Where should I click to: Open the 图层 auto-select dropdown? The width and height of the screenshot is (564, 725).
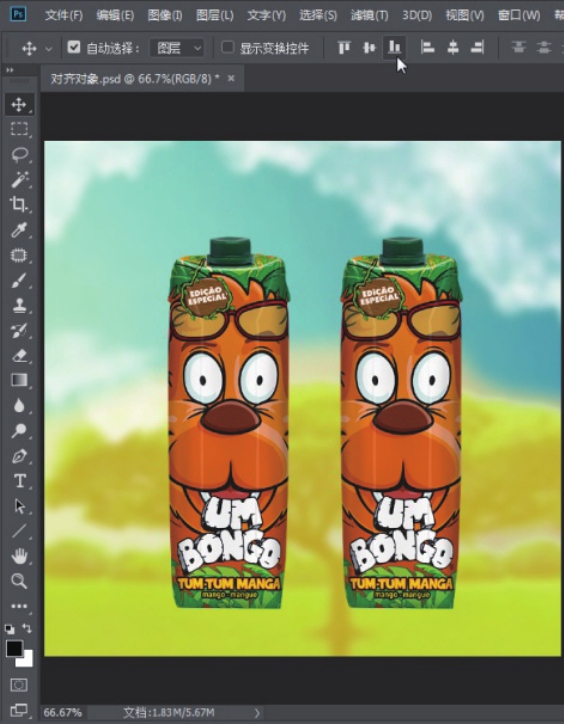(x=177, y=48)
